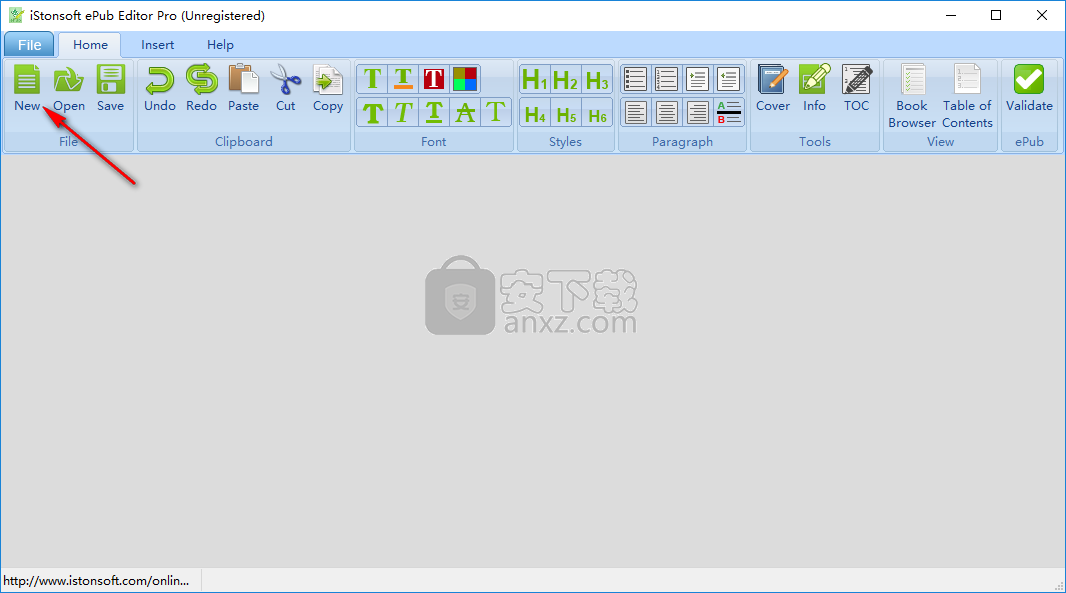Apply Heading 4 style
1066x593 pixels.
click(x=535, y=114)
